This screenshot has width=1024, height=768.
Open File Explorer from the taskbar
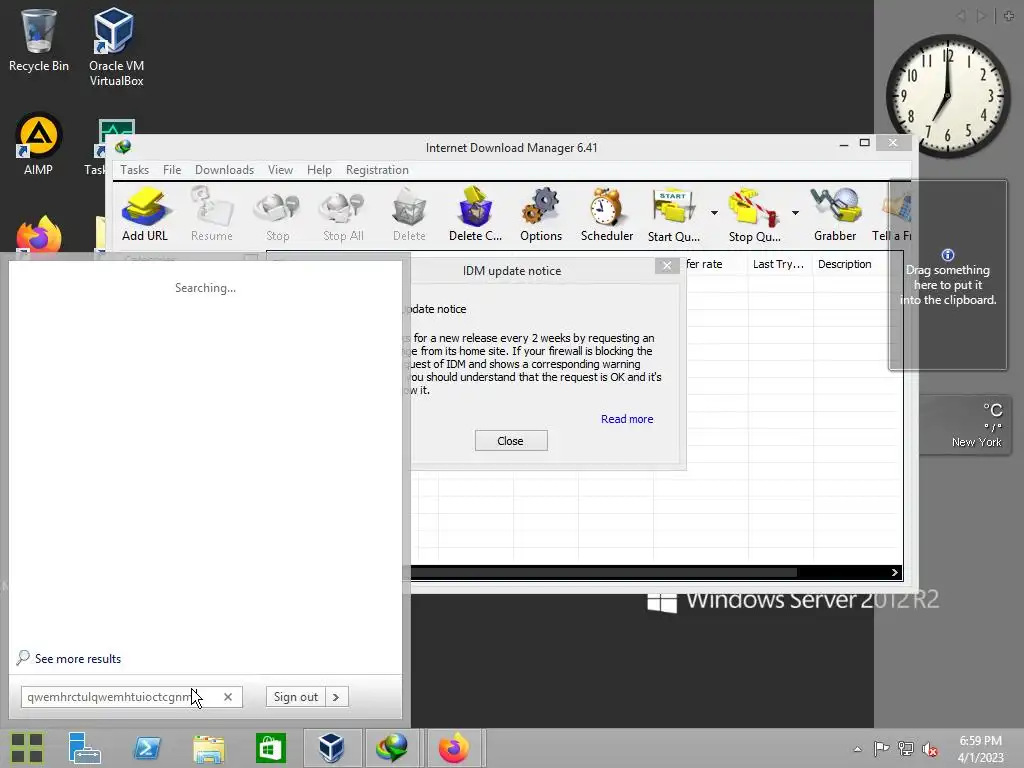208,748
